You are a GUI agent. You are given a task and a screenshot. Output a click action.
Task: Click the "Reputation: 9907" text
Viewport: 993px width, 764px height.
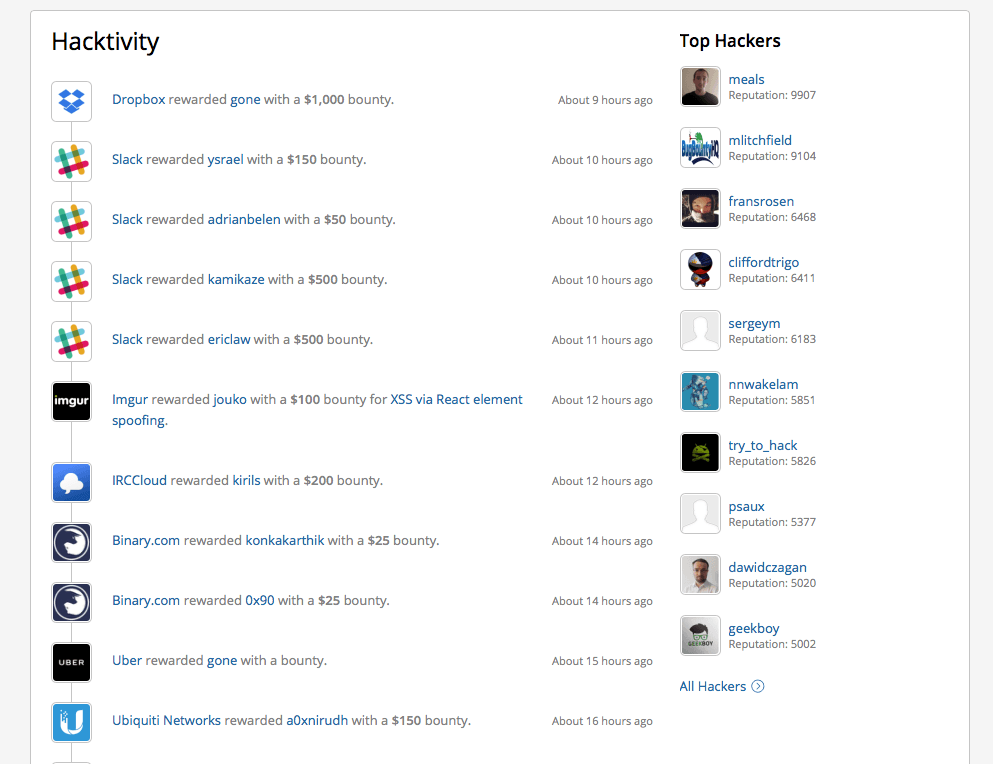coord(772,95)
